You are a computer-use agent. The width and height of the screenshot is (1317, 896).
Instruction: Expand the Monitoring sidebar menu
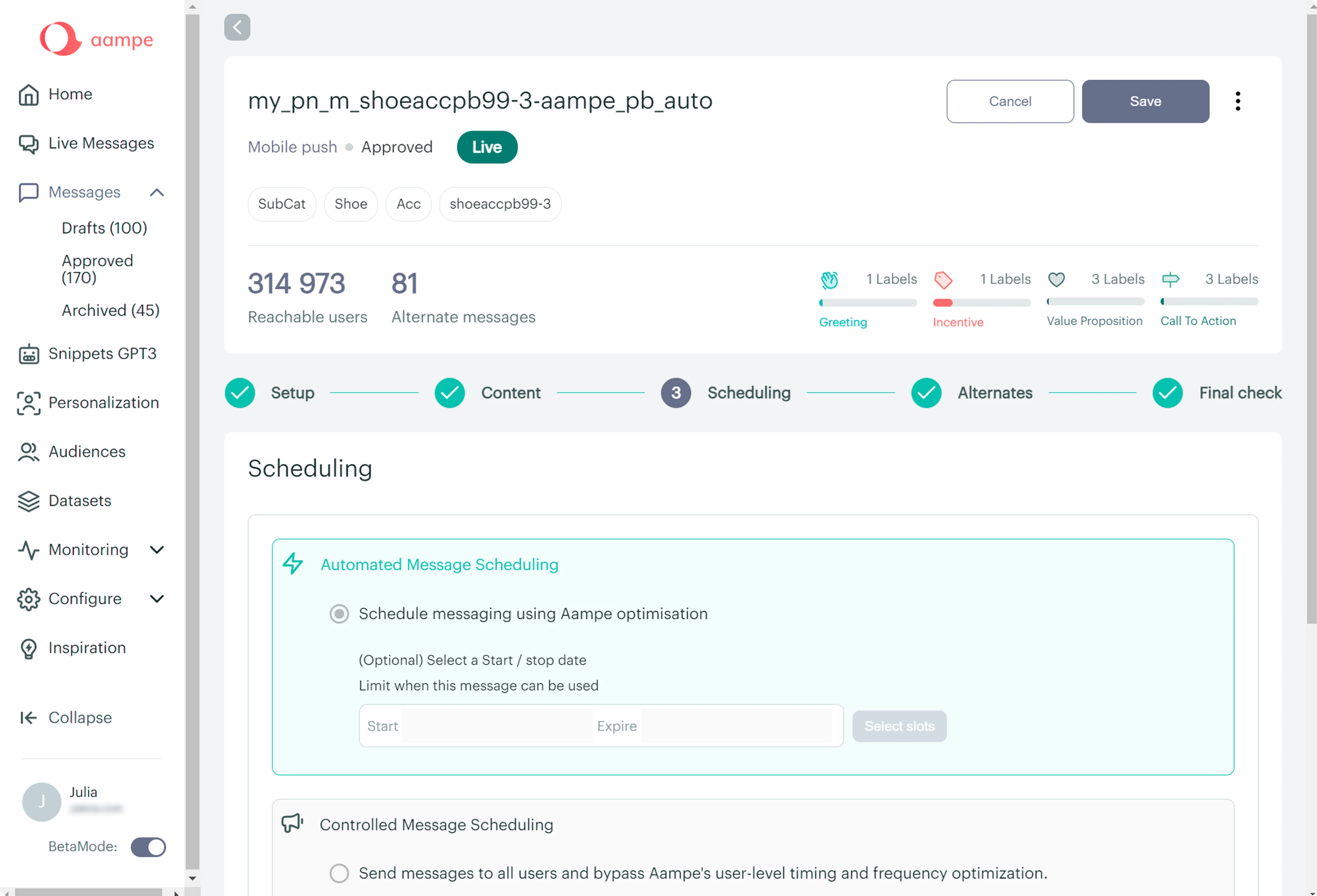click(157, 549)
